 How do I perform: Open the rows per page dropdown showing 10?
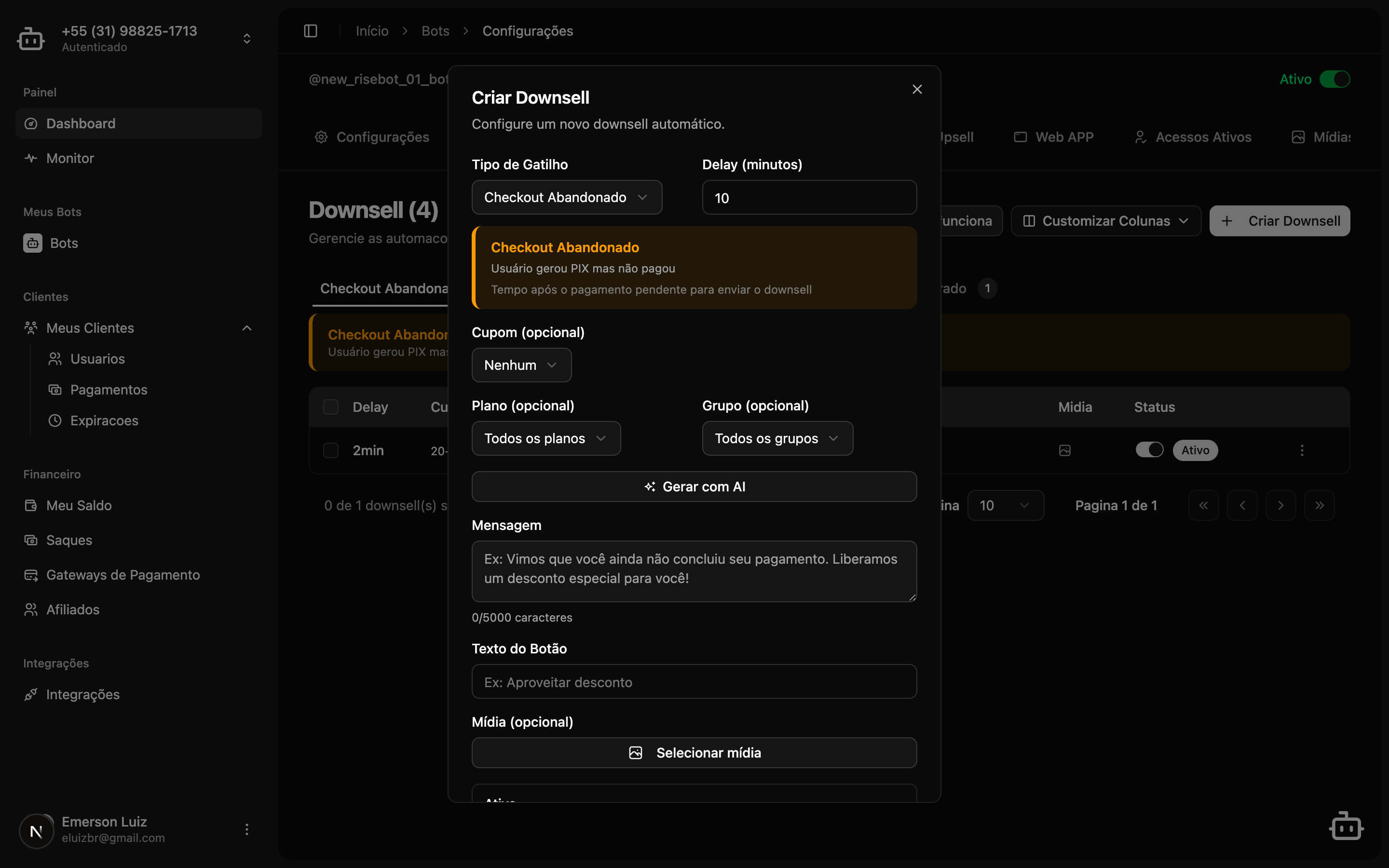(x=1005, y=505)
